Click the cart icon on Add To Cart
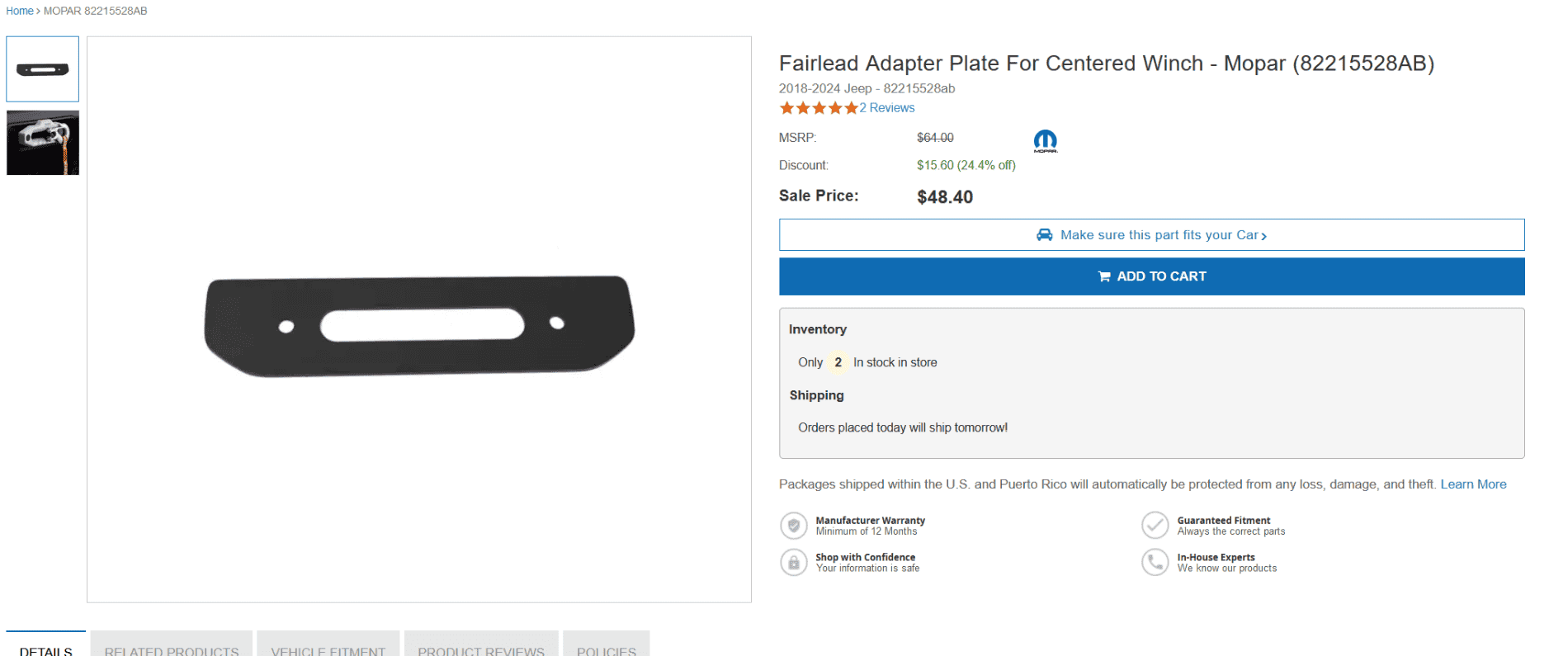This screenshot has width=1568, height=656. click(x=1103, y=276)
